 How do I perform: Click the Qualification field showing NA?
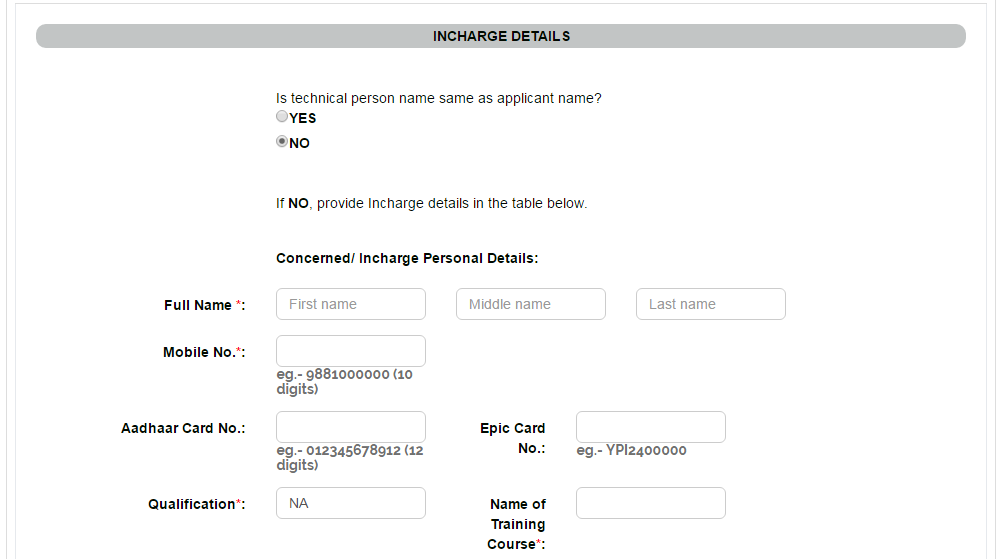point(351,503)
